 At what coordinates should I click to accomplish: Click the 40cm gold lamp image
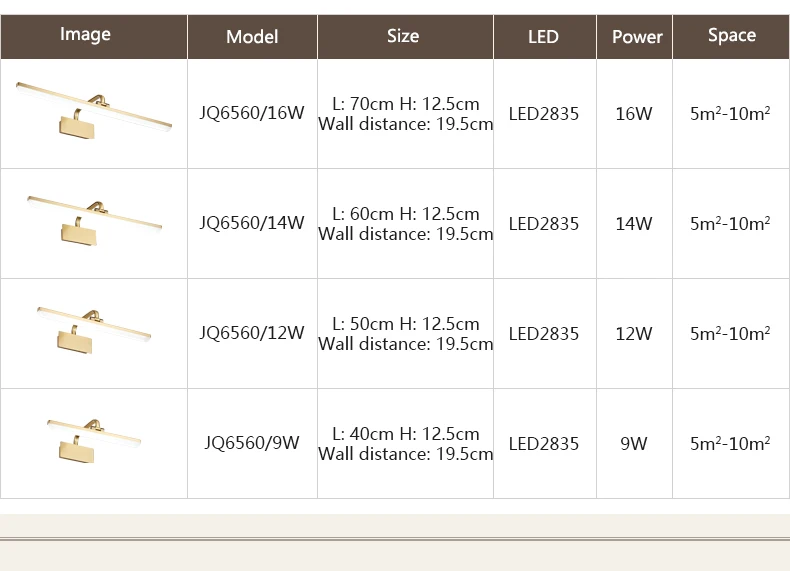(94, 439)
